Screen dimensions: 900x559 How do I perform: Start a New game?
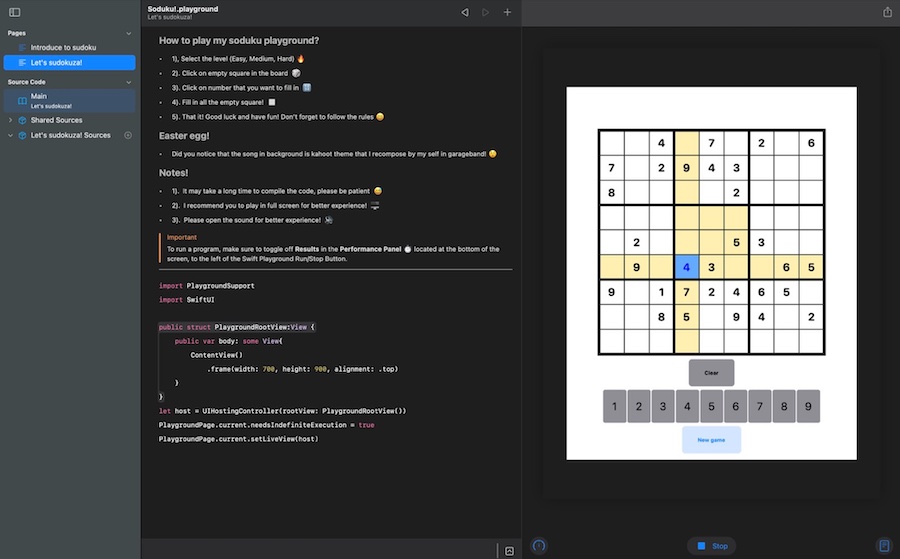[x=711, y=440]
